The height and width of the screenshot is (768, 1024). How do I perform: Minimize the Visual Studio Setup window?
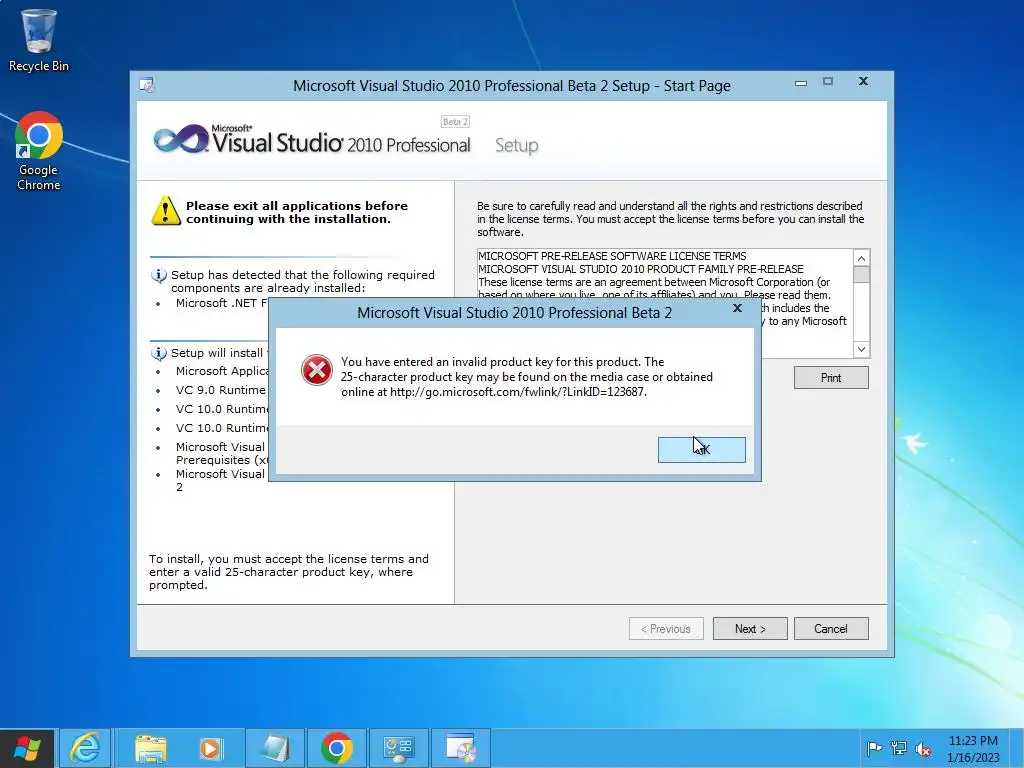pyautogui.click(x=801, y=83)
